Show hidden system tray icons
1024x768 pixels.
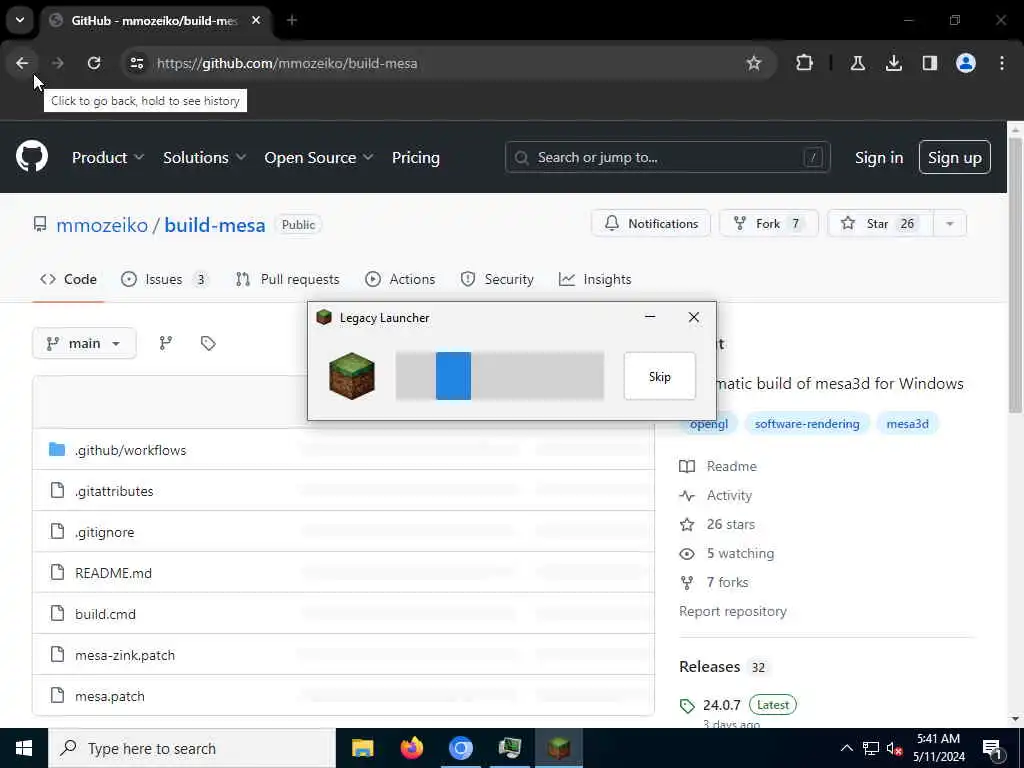coord(846,748)
